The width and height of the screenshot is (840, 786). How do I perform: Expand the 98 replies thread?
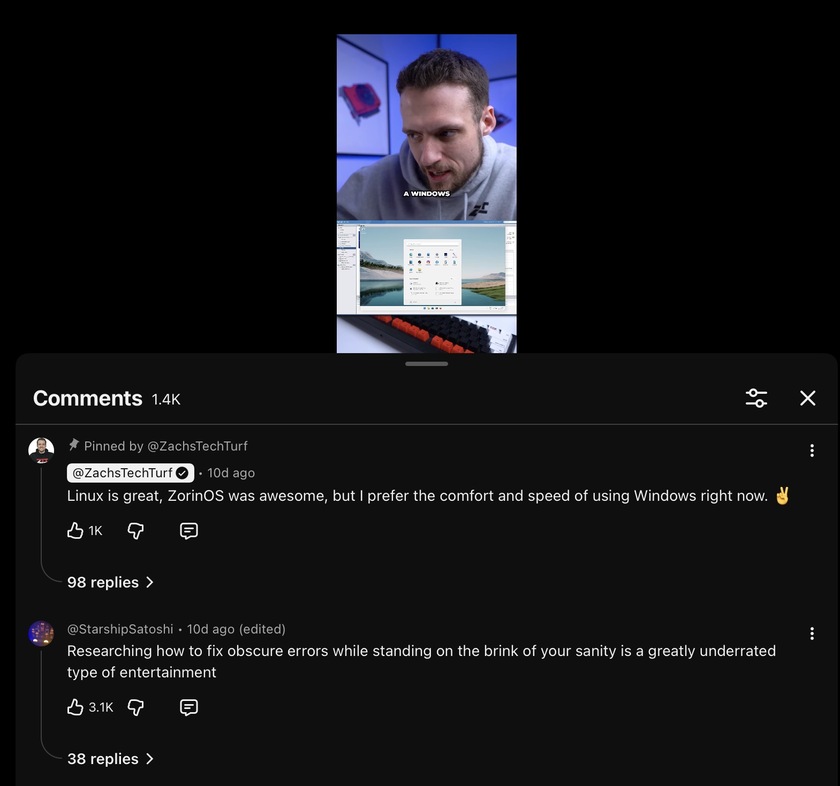[110, 582]
